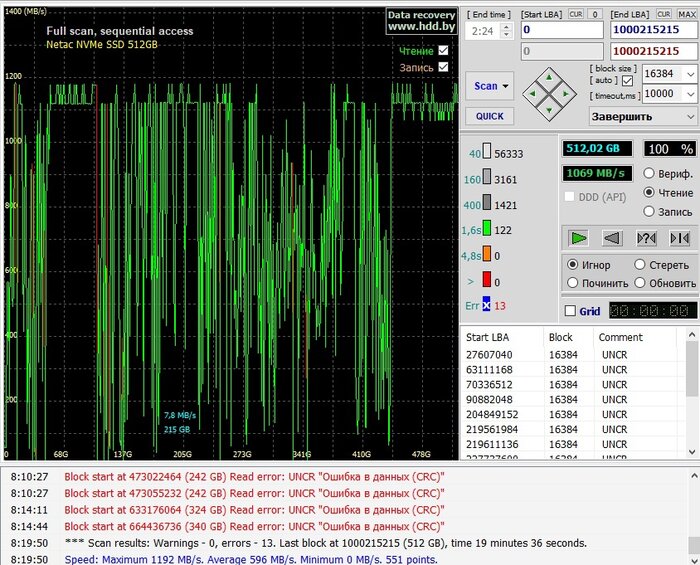Click the www.hdd.by Data recovery link
This screenshot has height=565, width=700.
[421, 21]
